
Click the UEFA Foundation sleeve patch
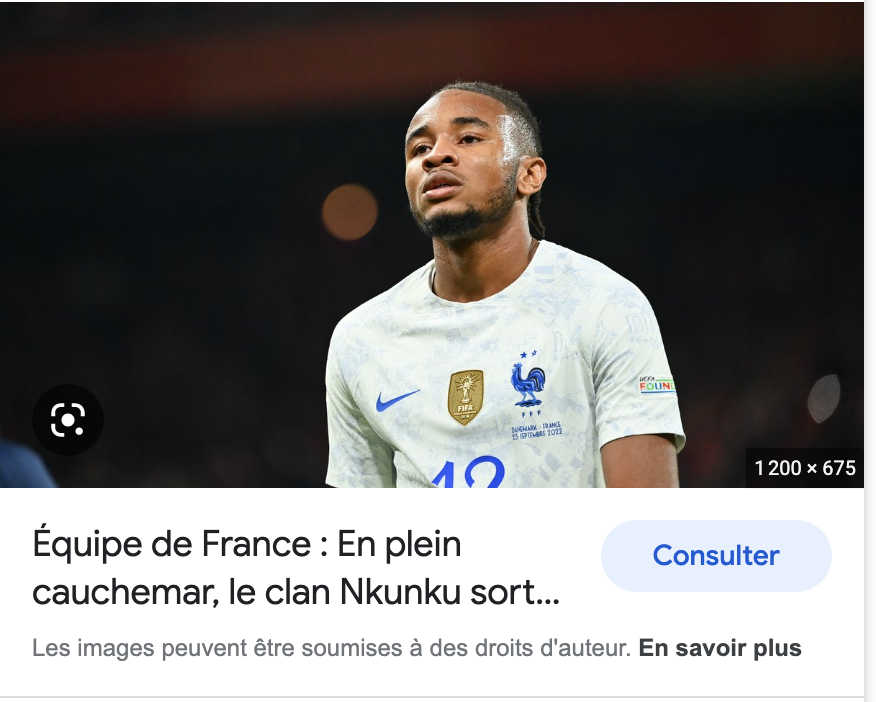click(x=657, y=385)
